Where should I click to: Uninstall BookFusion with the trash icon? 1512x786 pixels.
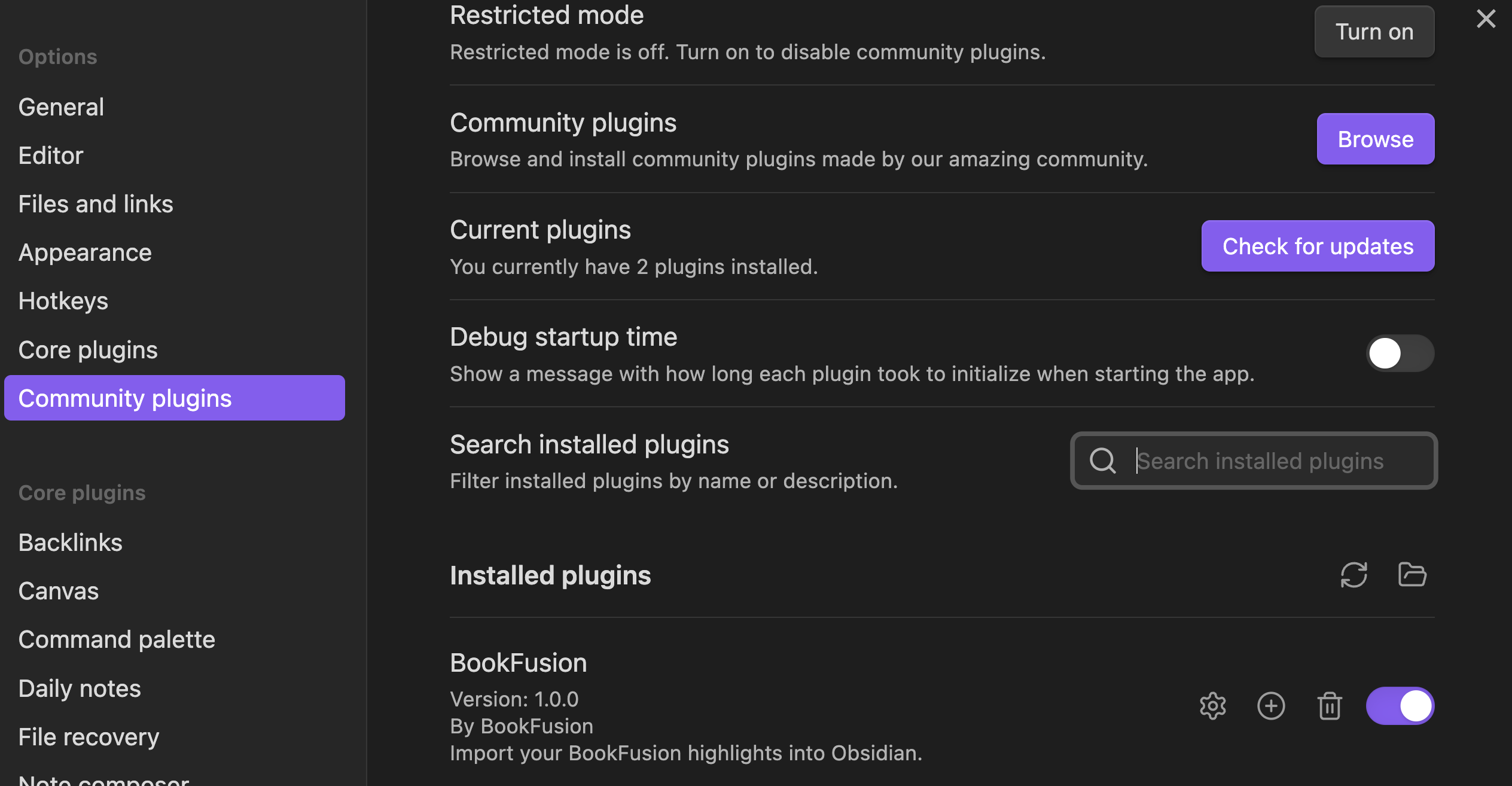point(1329,706)
